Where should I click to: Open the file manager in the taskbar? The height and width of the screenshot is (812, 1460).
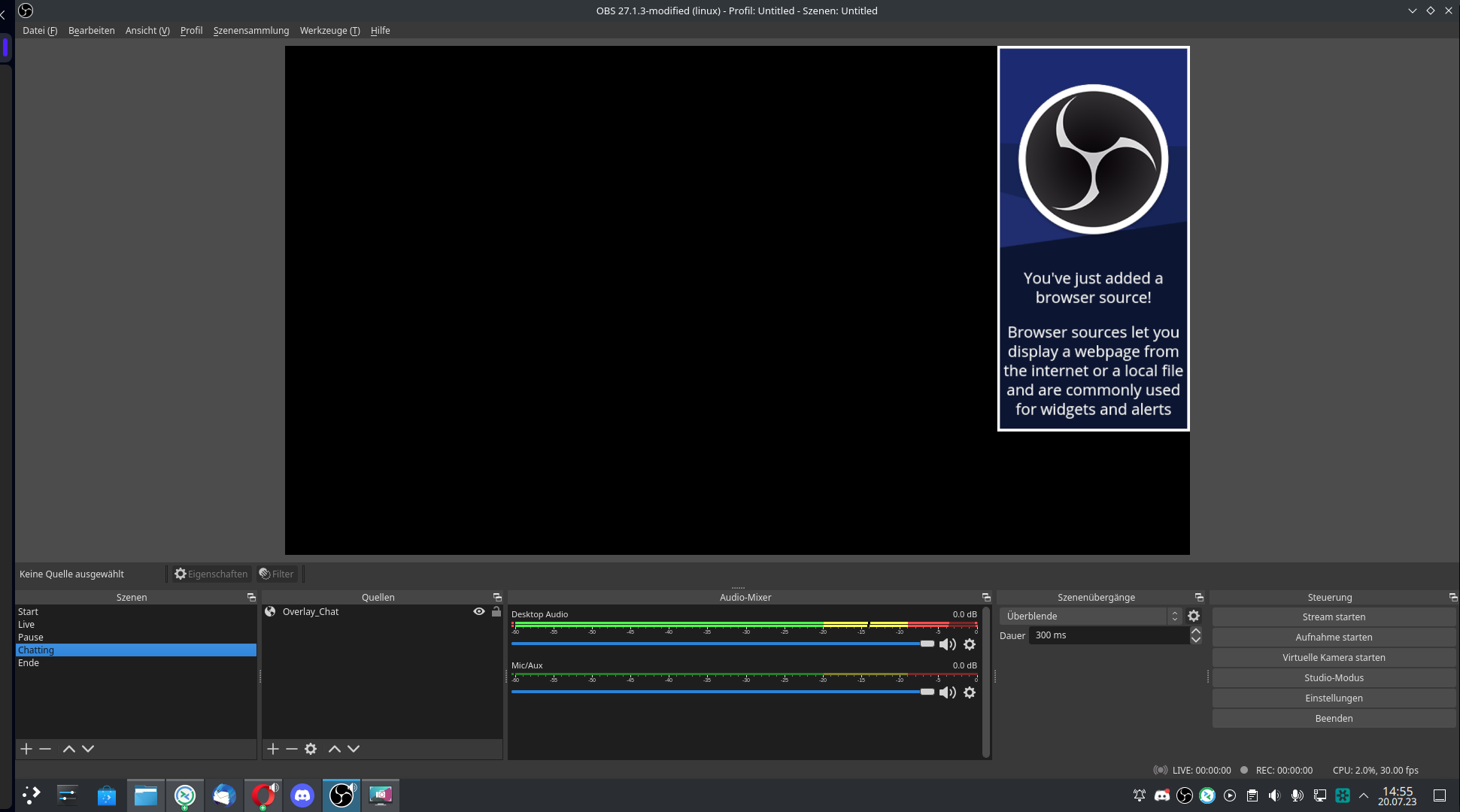[x=146, y=795]
